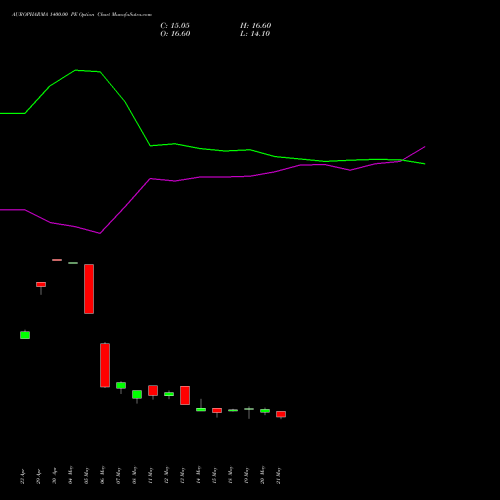Click the green candle above 22 Apr
This screenshot has width=500, height=500.
(25, 335)
